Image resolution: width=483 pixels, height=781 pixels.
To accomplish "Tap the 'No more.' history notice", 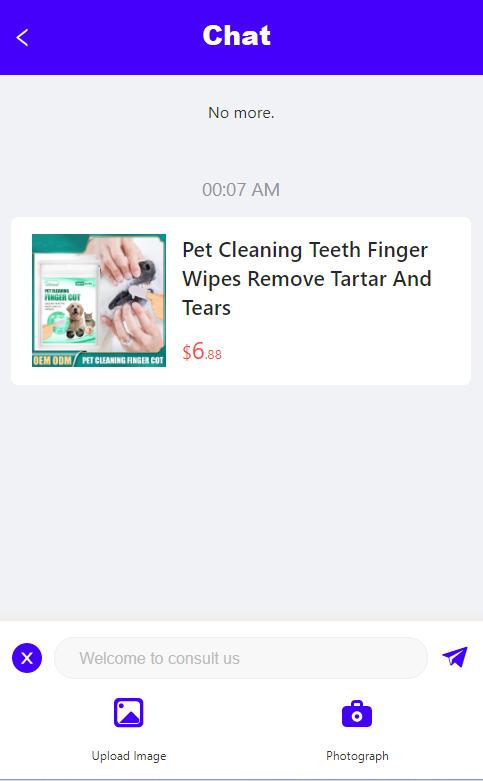I will (x=241, y=113).
